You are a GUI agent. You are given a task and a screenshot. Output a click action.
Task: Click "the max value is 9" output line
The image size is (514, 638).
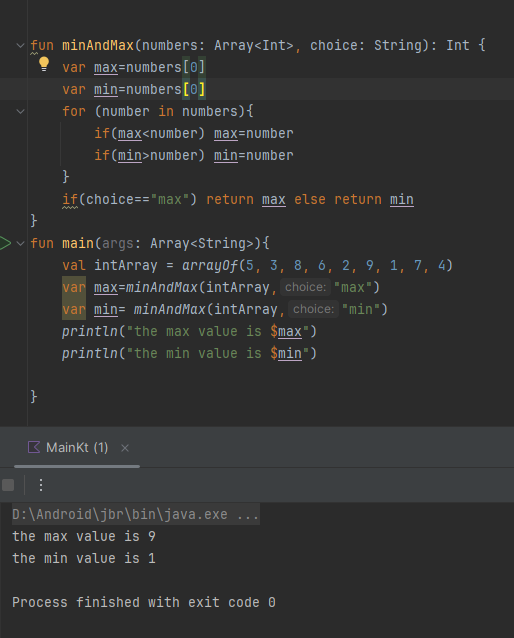[84, 536]
